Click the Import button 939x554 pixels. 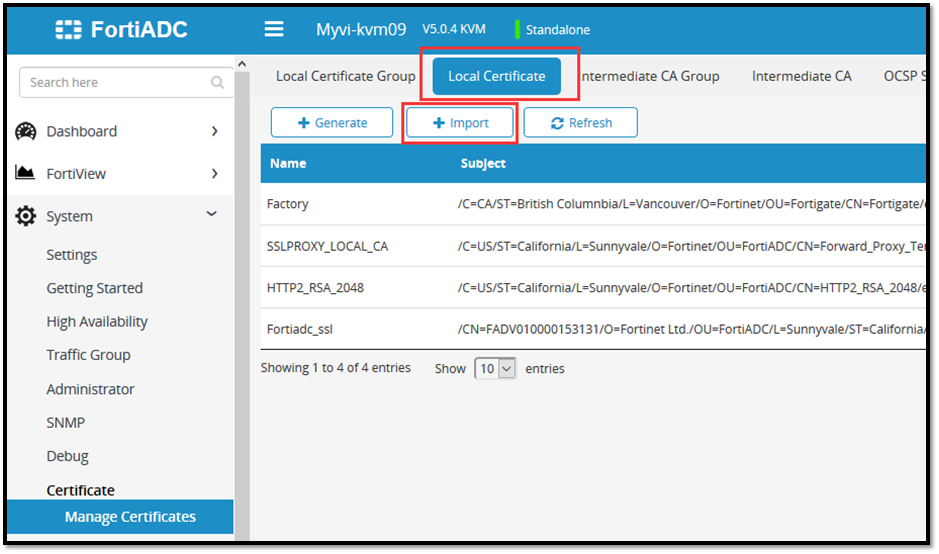pyautogui.click(x=460, y=122)
